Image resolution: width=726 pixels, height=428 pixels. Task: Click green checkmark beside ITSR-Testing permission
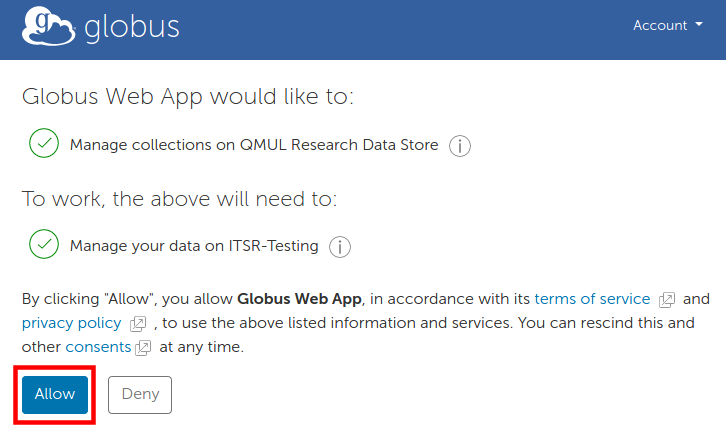point(44,244)
